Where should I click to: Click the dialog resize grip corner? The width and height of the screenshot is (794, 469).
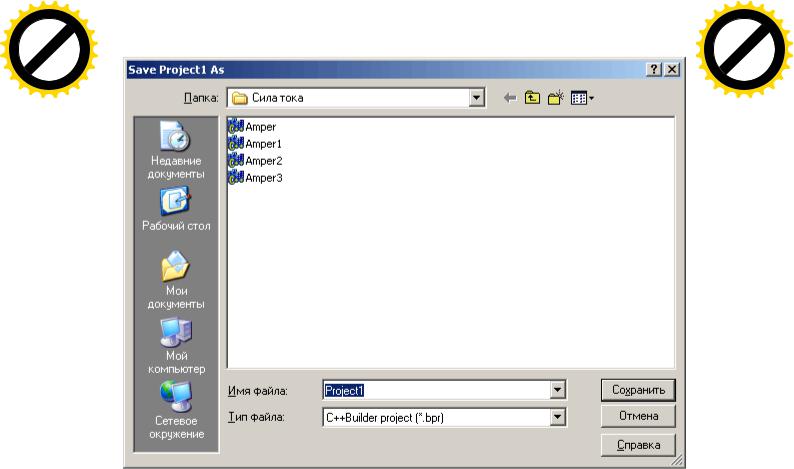[x=678, y=460]
